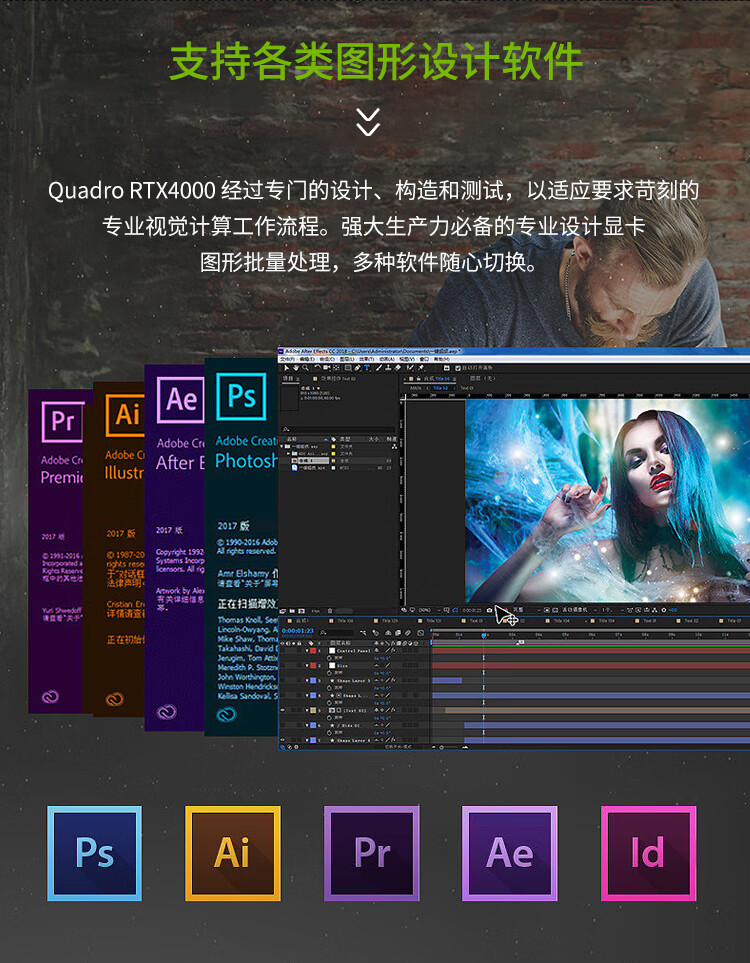The height and width of the screenshot is (963, 750).
Task: Open the fifth menu bar item (T)
Action: 366,359
